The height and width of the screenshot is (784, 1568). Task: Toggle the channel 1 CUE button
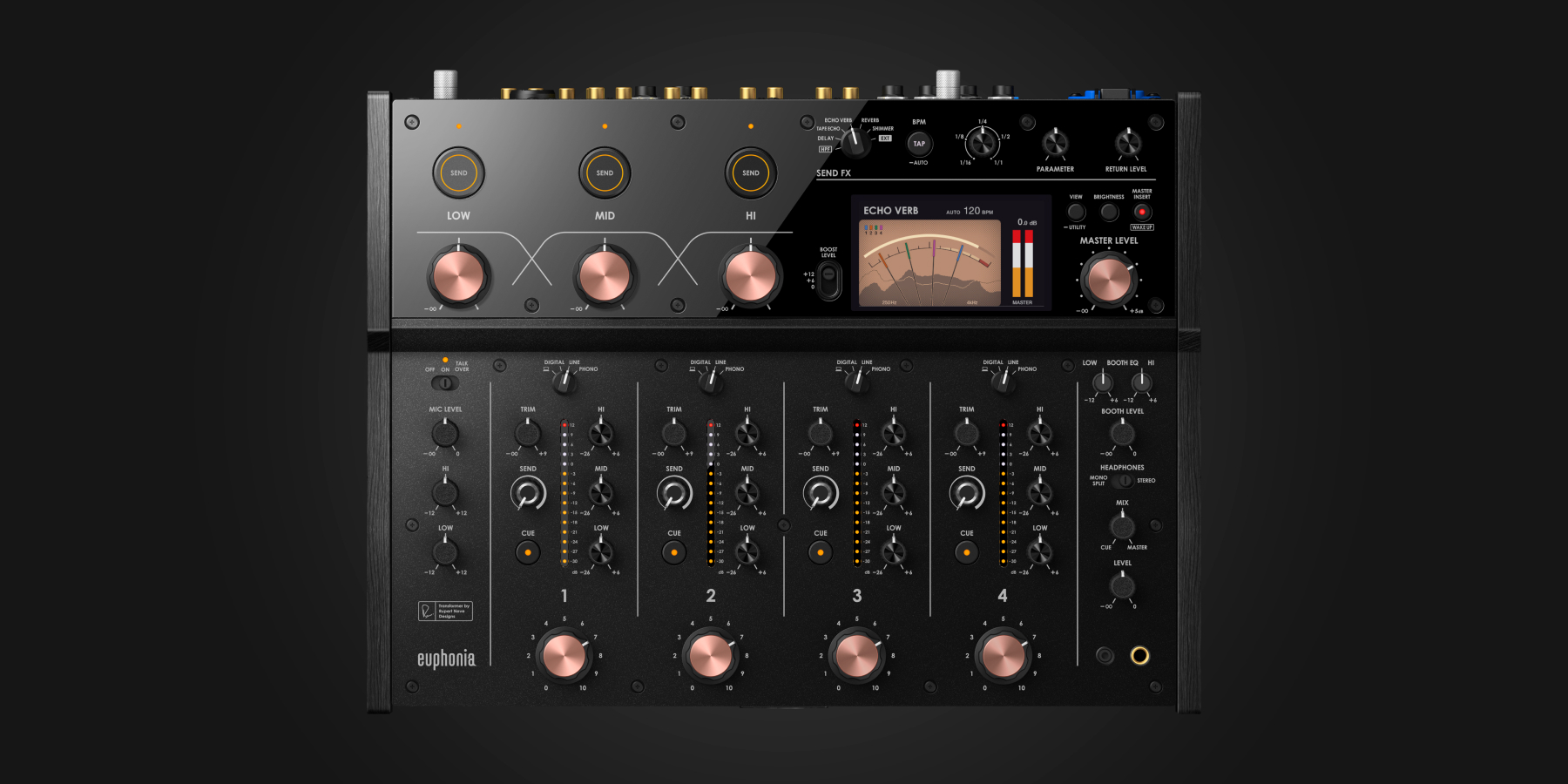click(x=528, y=552)
